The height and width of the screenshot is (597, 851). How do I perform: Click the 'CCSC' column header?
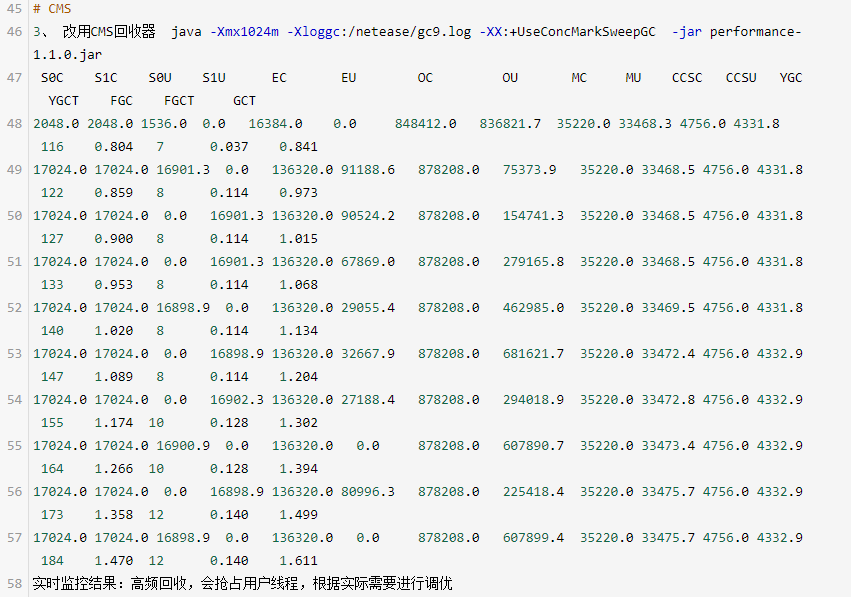687,78
